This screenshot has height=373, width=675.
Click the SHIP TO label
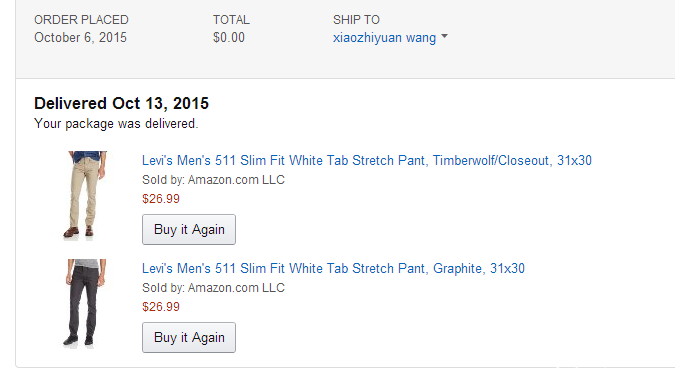point(356,20)
